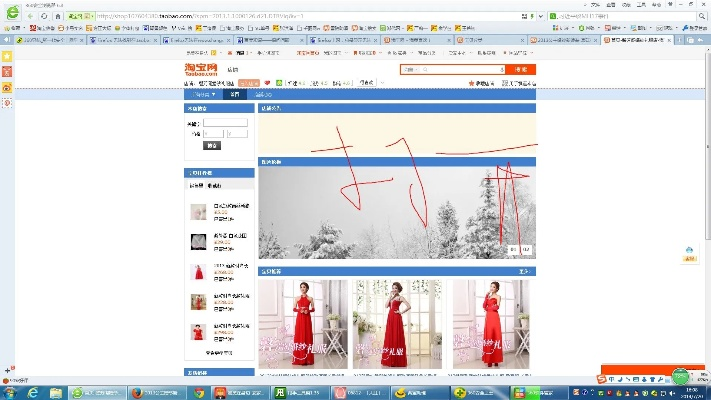This screenshot has width=711, height=400.
Task: Select the home tab in shop navigation bar
Action: 235,94
